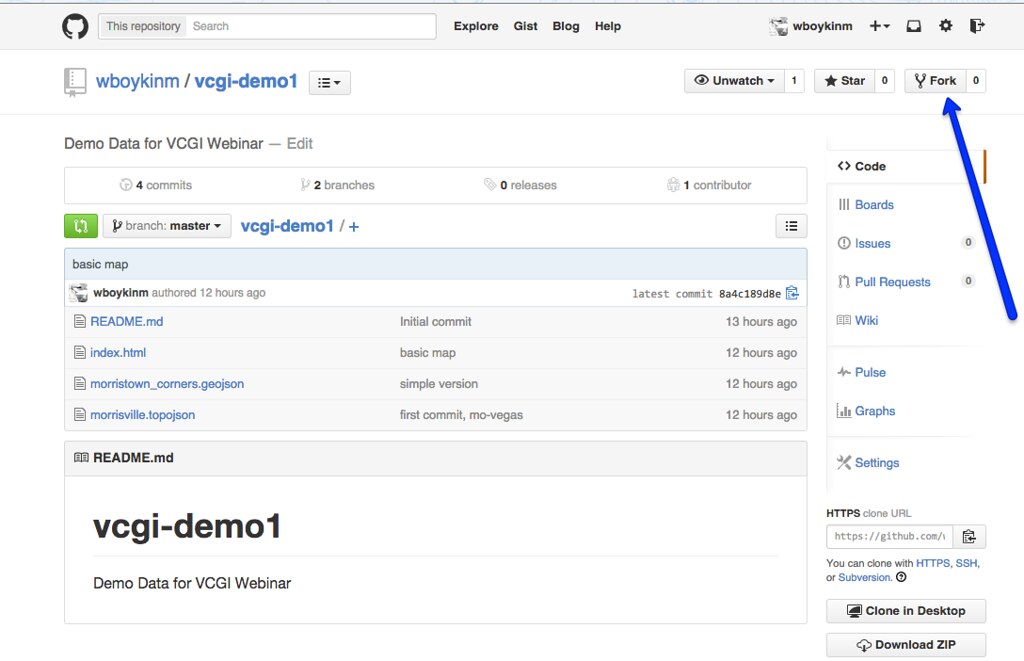Open clone URL help question icon
Viewport: 1024px width, 661px height.
point(901,577)
